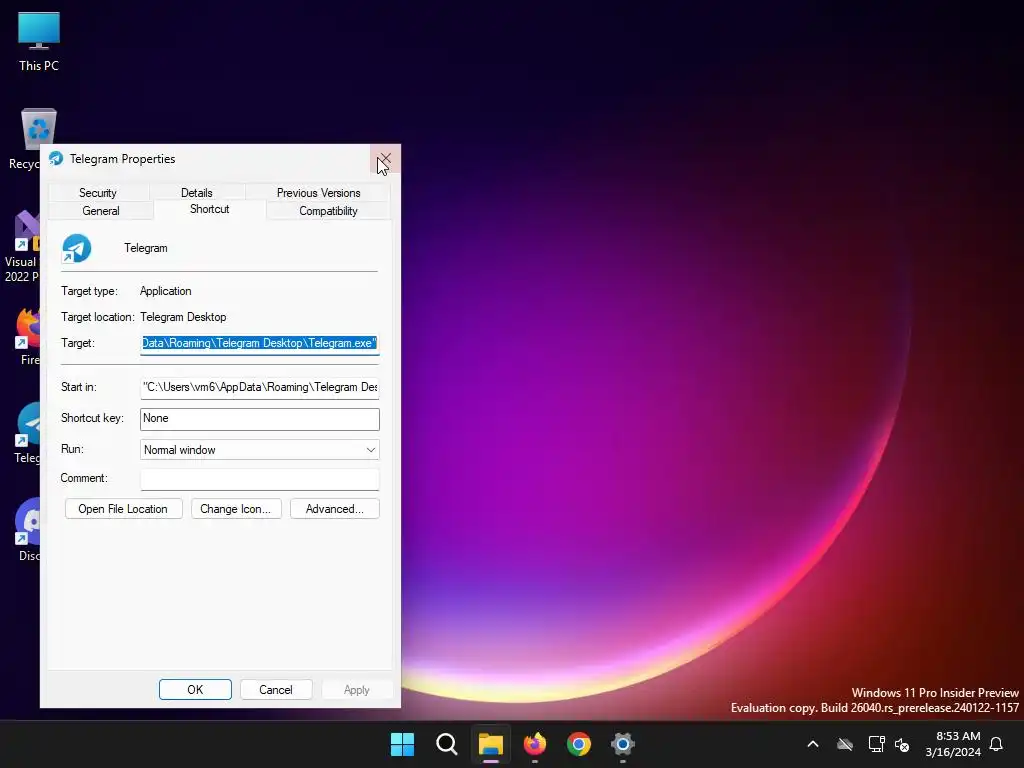Click the muted volume tray icon
Viewport: 1024px width, 768px height.
coord(902,744)
